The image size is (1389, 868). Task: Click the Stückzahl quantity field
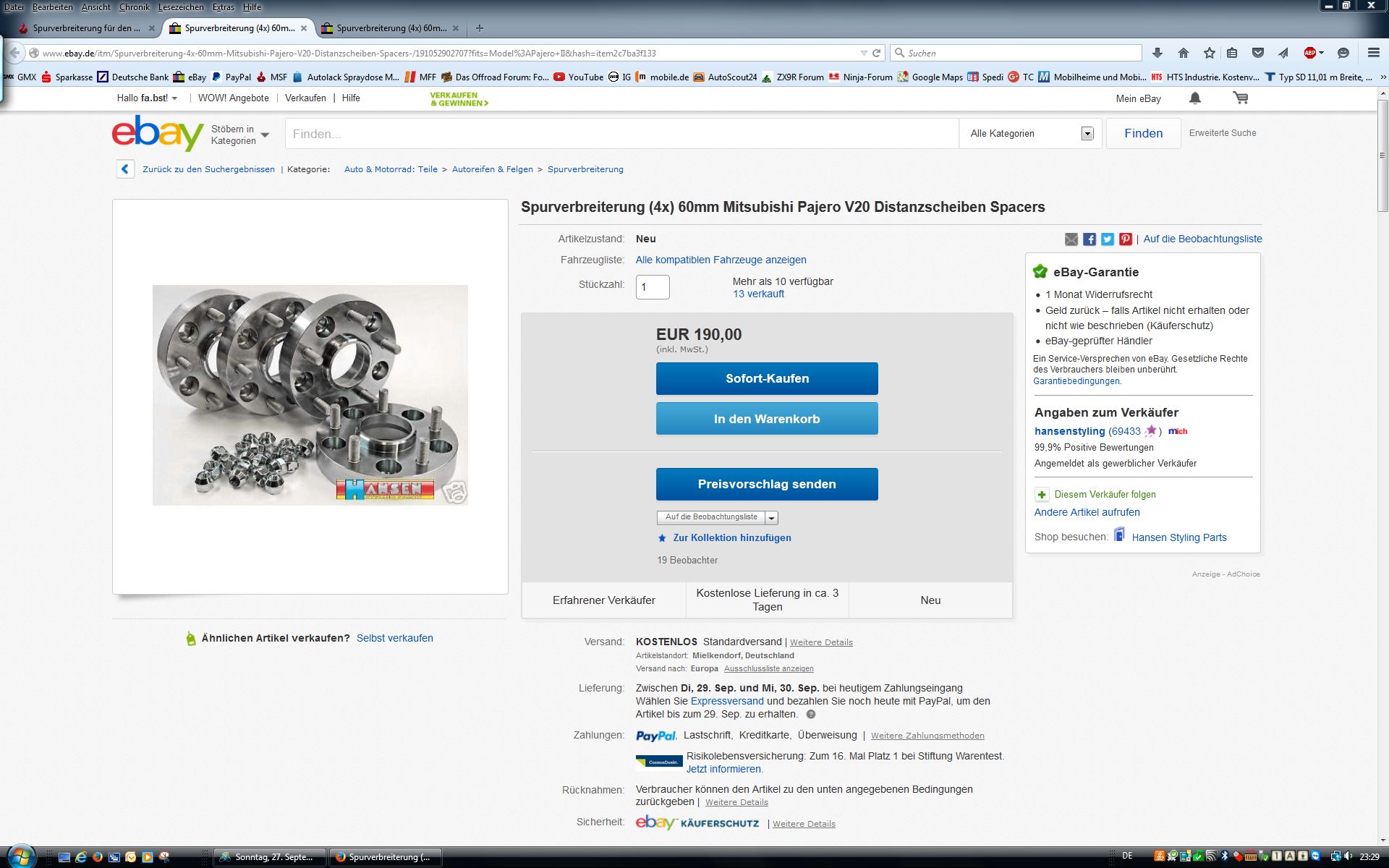[x=653, y=287]
